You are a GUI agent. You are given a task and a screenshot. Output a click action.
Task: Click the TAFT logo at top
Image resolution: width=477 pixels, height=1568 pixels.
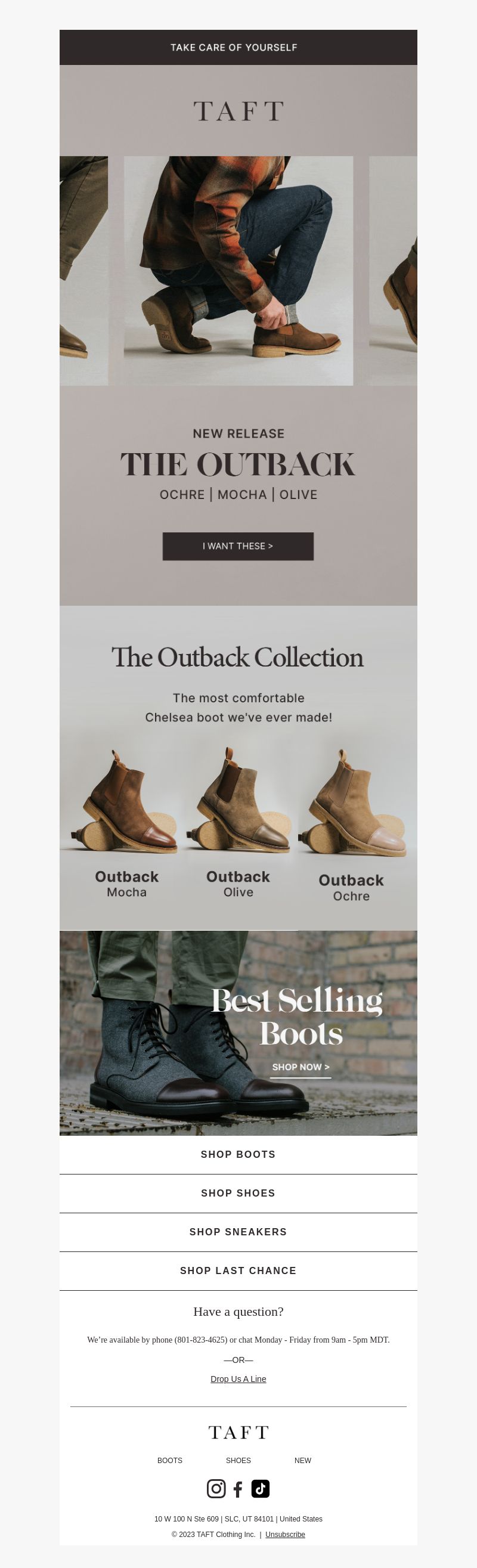(x=238, y=111)
